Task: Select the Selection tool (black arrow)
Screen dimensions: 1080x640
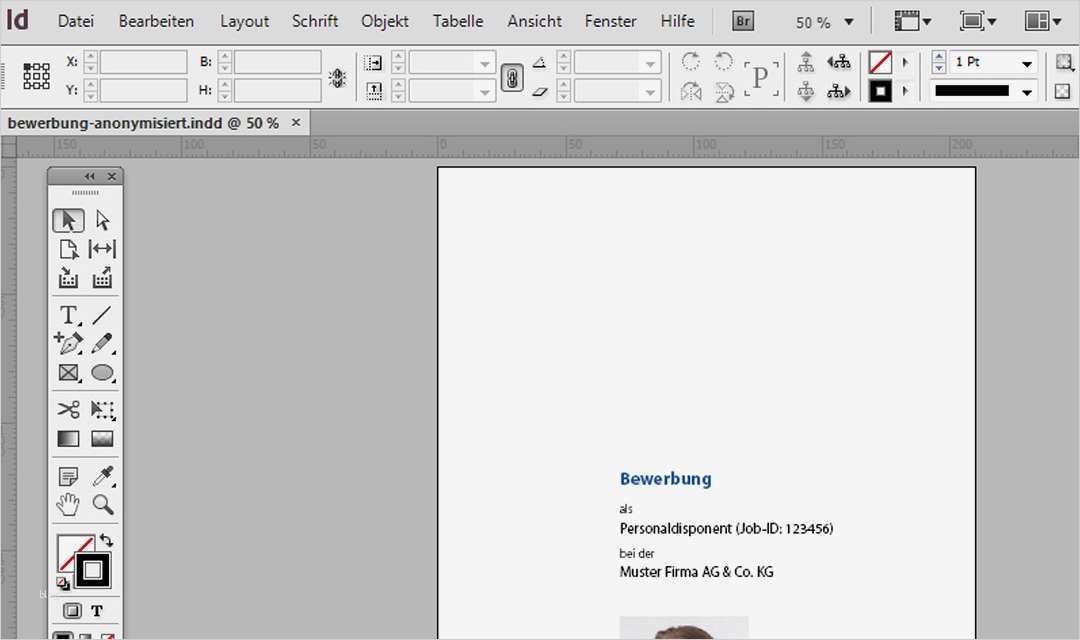Action: pos(68,220)
